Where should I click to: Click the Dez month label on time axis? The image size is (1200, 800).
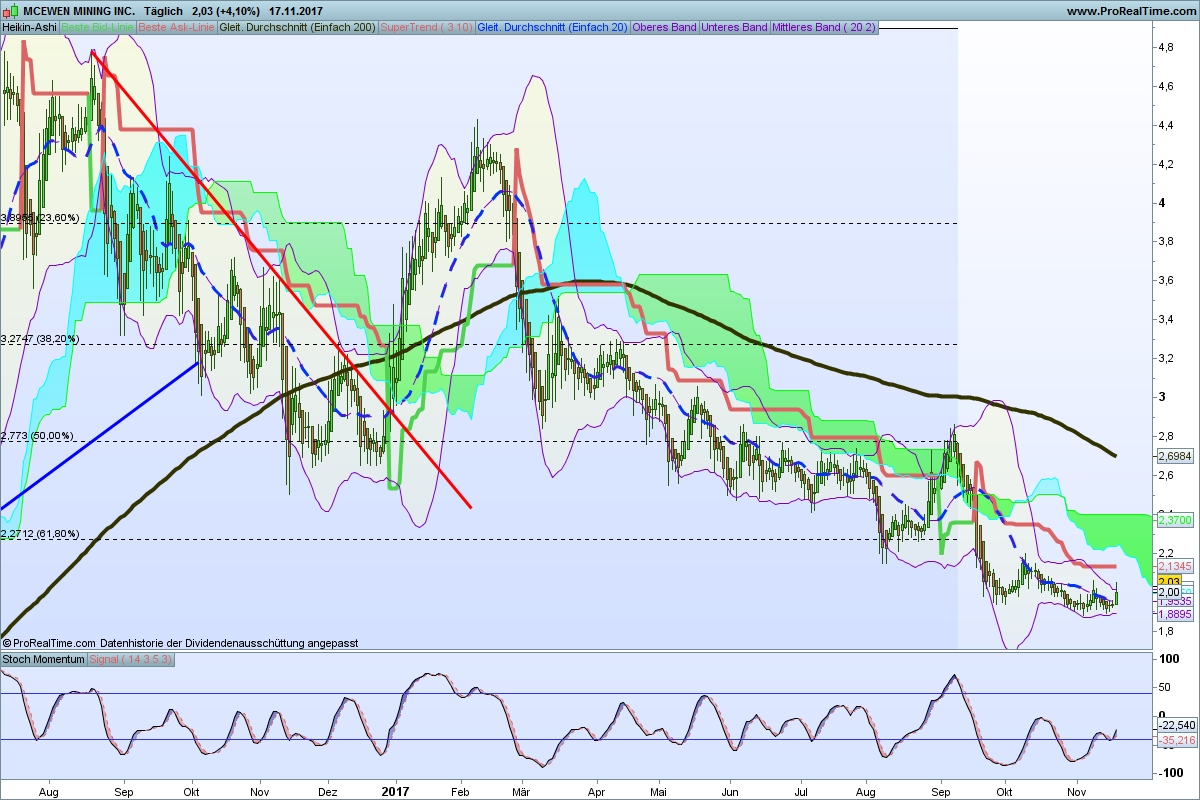(328, 790)
